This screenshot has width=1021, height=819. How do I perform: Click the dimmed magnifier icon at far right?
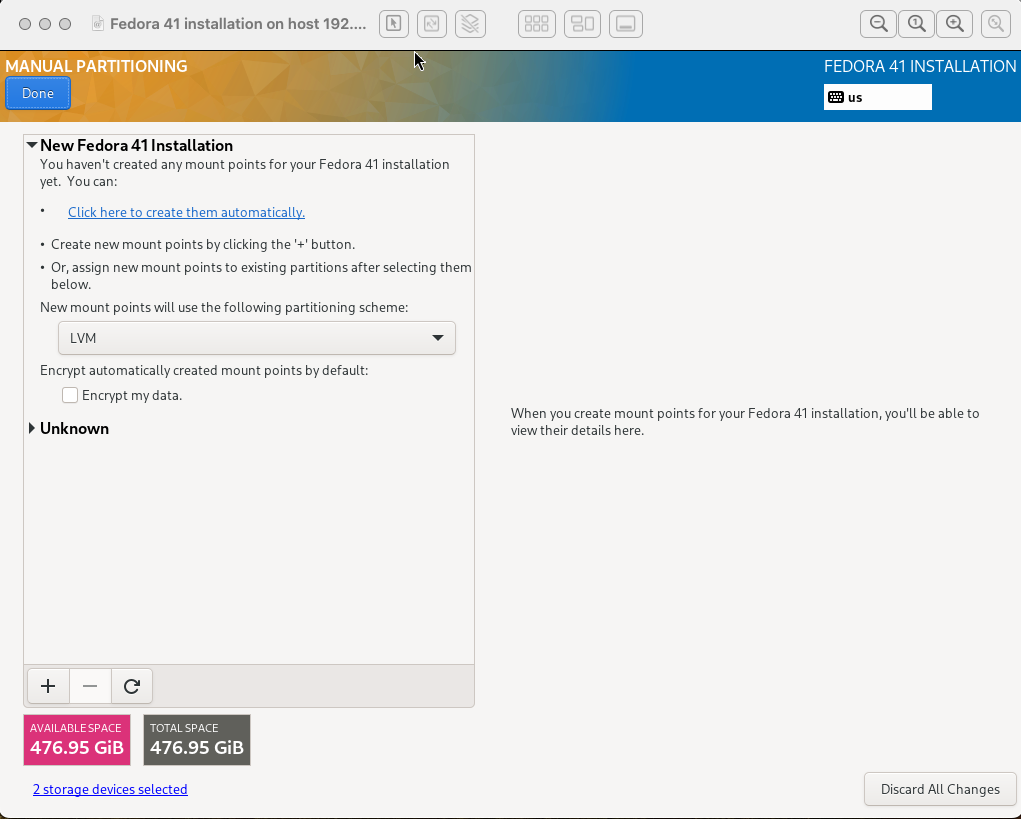pyautogui.click(x=996, y=24)
